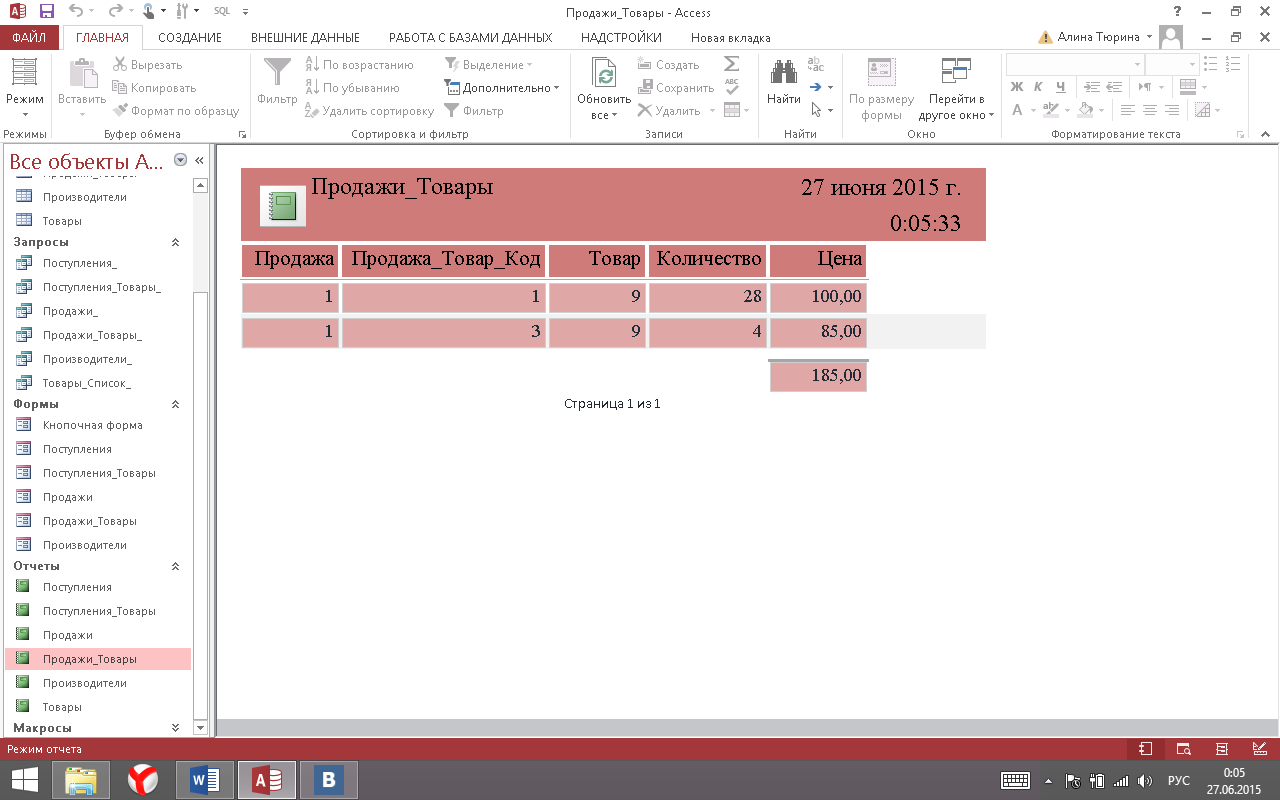Toggle bold Ж formatting
Viewport: 1280px width, 800px height.
pos(1017,87)
